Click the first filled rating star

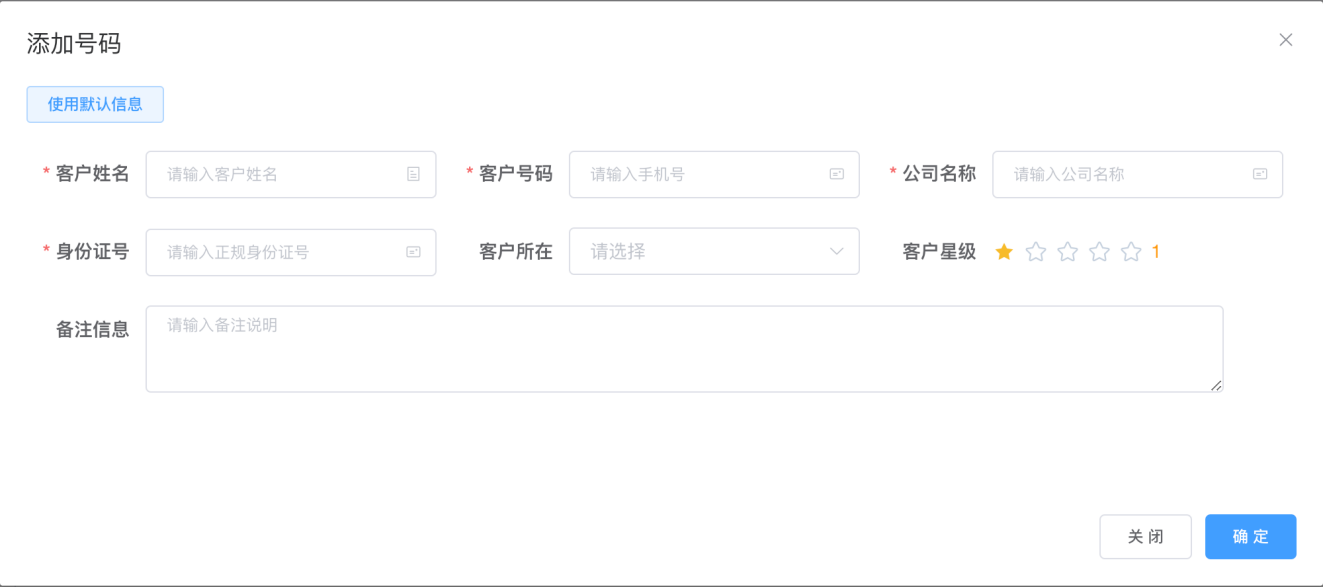click(x=1004, y=252)
